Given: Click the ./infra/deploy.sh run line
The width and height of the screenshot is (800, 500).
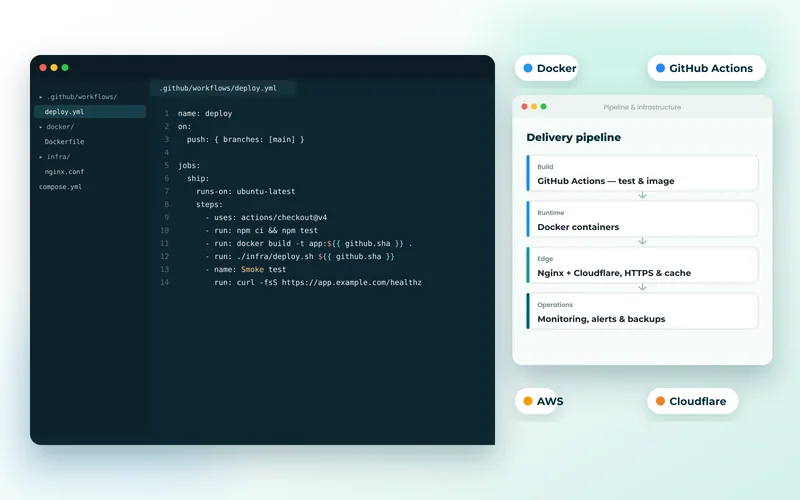Looking at the screenshot, I should click(300, 257).
